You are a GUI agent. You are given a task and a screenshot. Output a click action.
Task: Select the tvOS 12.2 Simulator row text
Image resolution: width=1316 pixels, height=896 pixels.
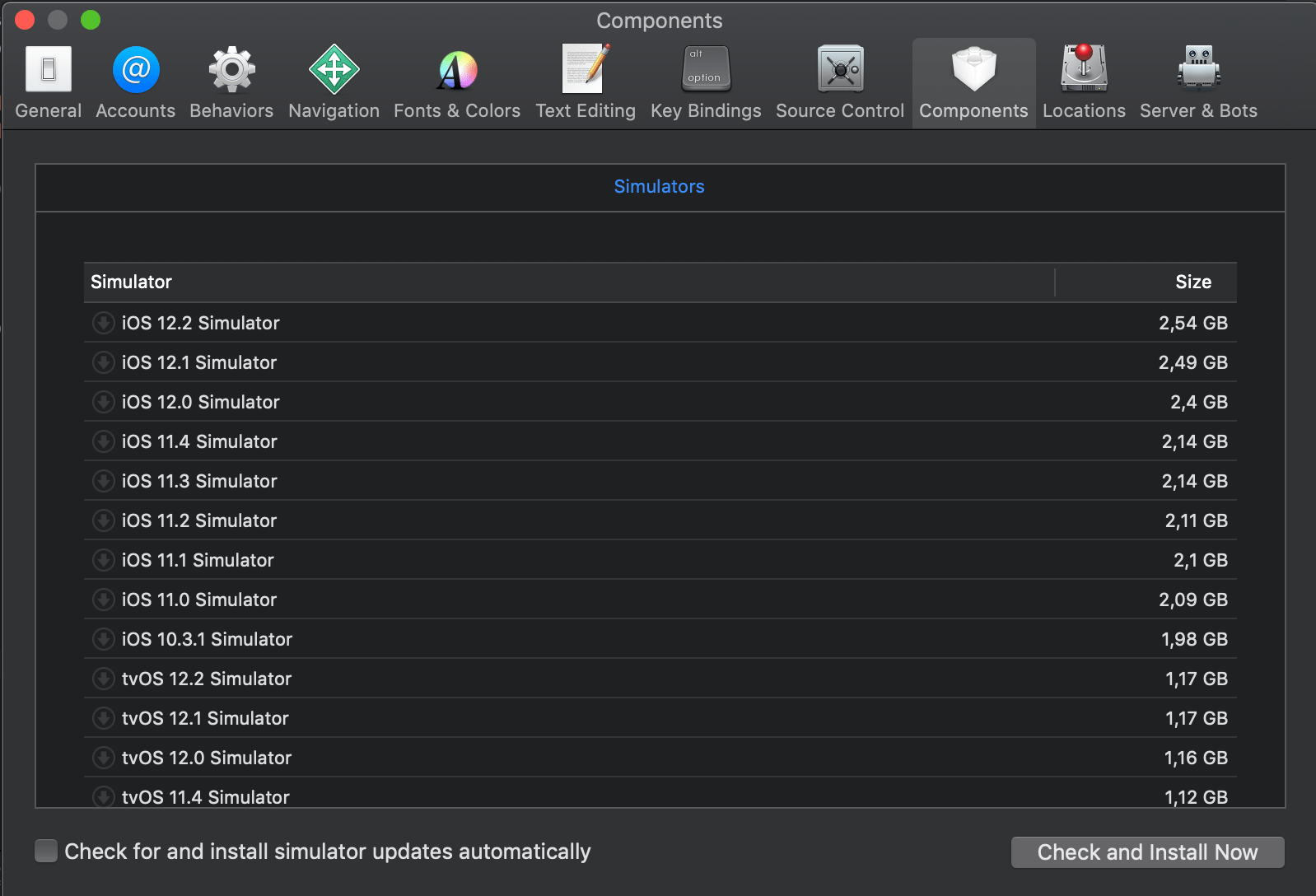(207, 679)
